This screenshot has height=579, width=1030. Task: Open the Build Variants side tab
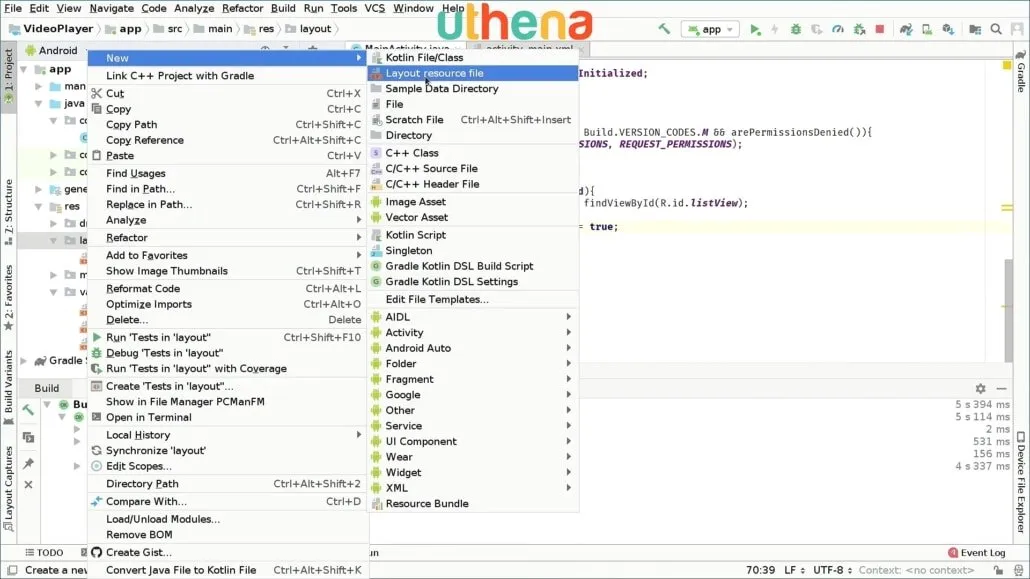point(9,388)
